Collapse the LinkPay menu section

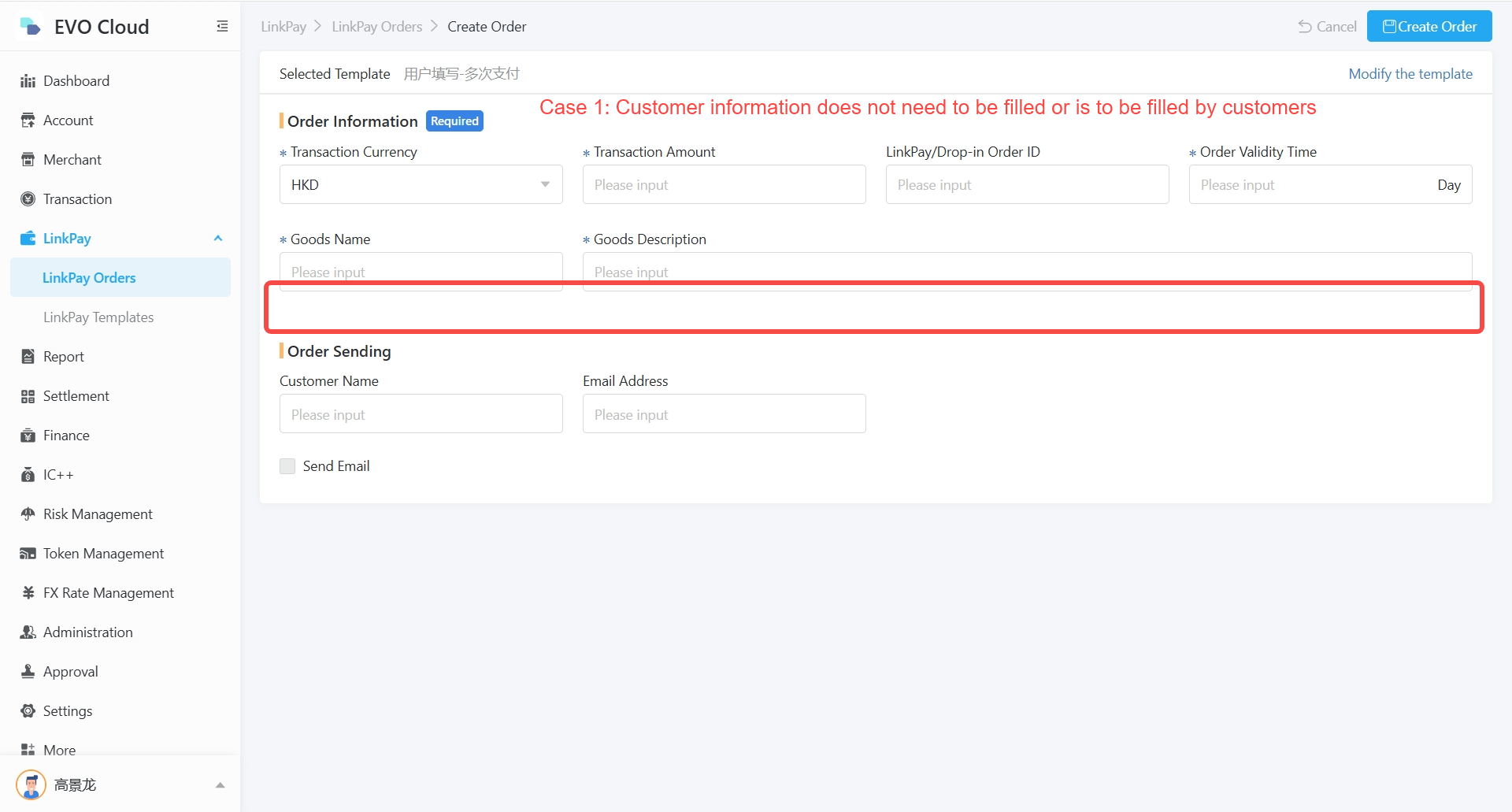tap(218, 239)
